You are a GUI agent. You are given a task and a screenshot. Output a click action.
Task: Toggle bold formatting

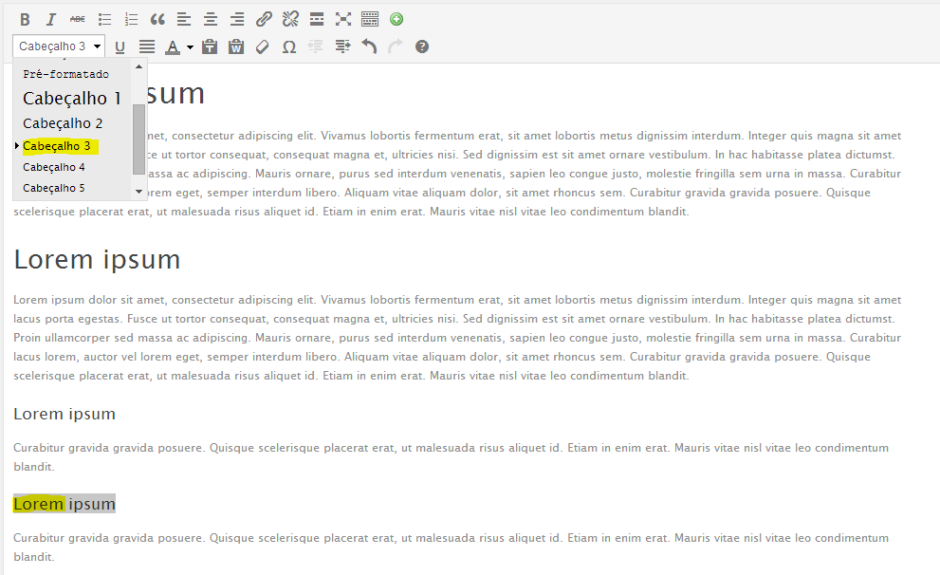point(25,19)
